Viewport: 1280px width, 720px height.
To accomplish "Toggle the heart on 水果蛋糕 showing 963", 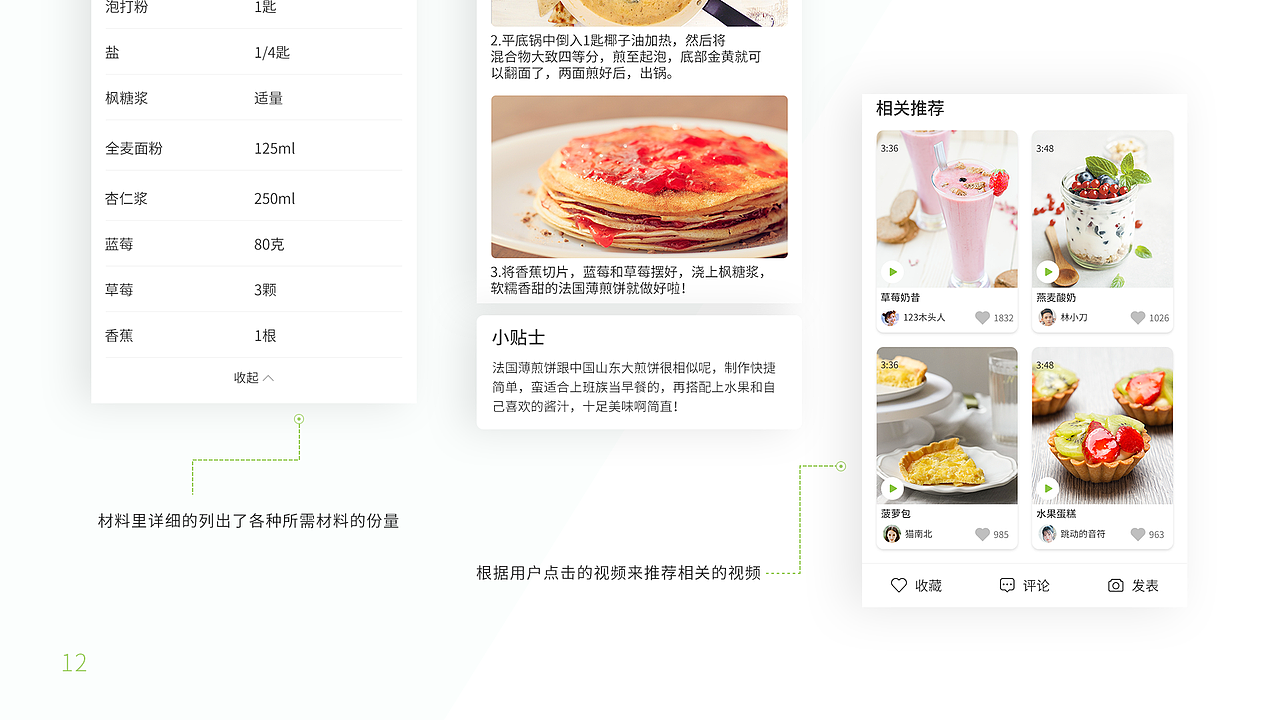I will [1137, 535].
